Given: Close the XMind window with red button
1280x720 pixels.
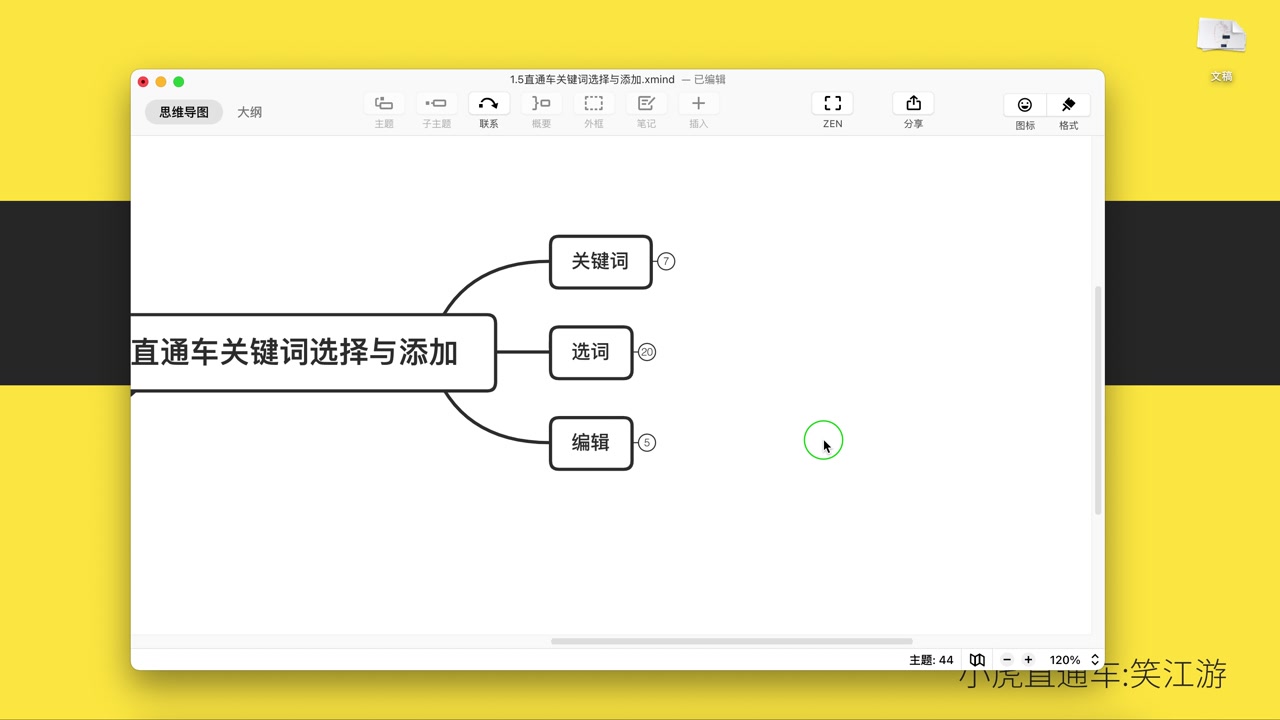Looking at the screenshot, I should pyautogui.click(x=143, y=82).
